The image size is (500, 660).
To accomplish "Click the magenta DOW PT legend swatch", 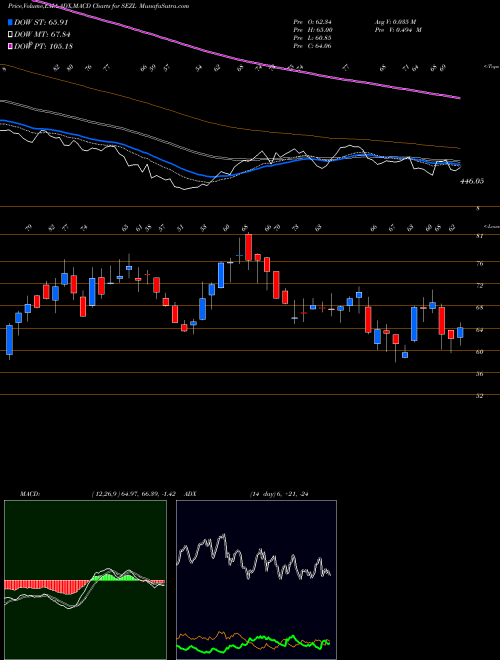I will coord(10,46).
